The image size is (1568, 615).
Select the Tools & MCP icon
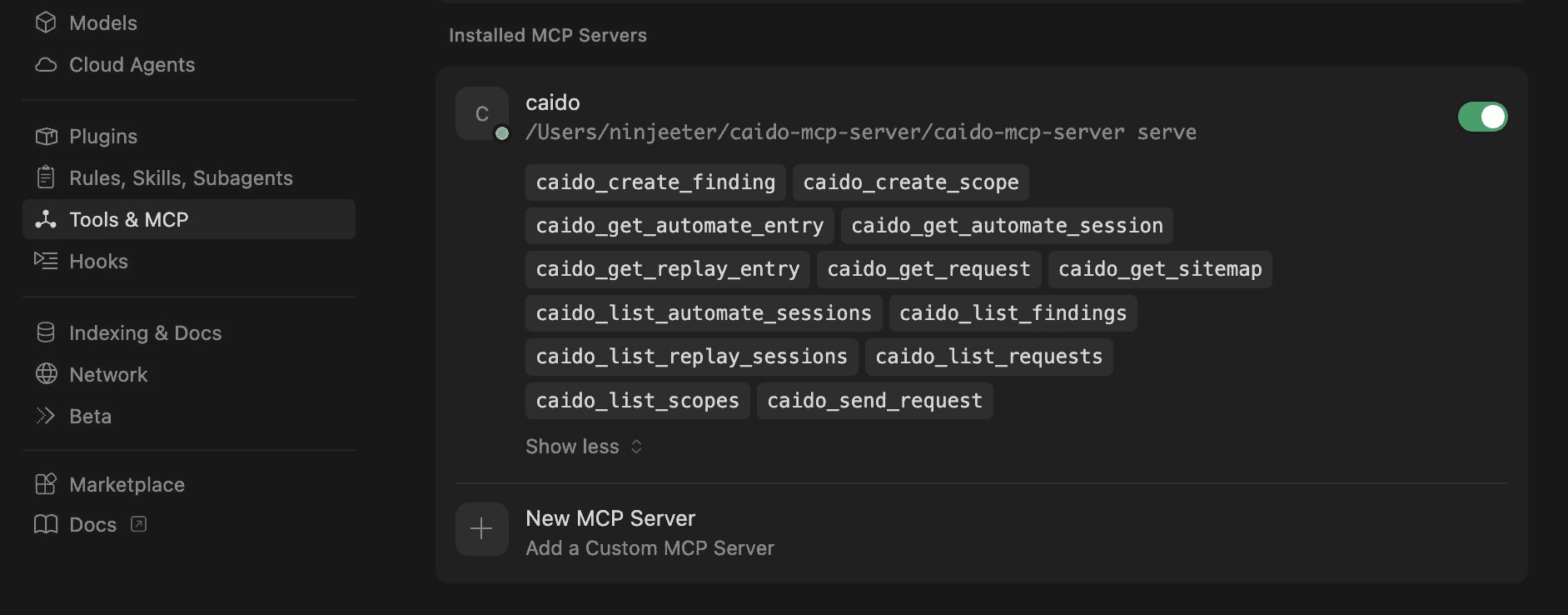click(47, 219)
